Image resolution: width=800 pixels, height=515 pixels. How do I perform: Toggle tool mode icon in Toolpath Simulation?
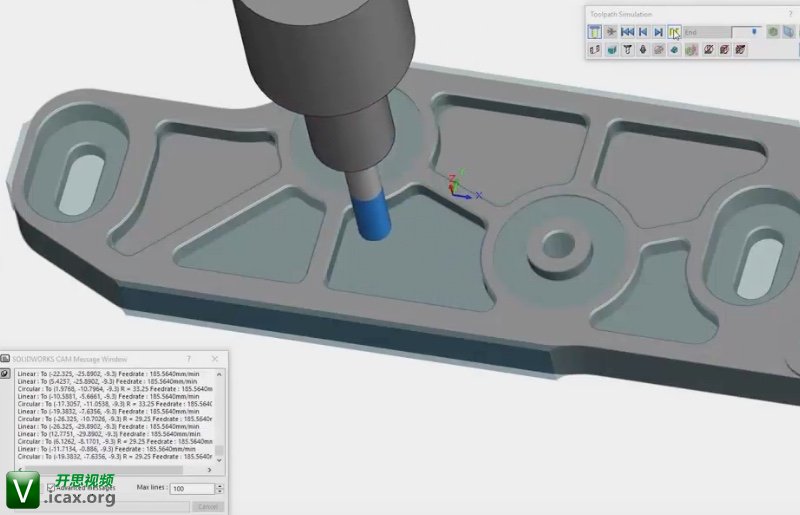595,32
